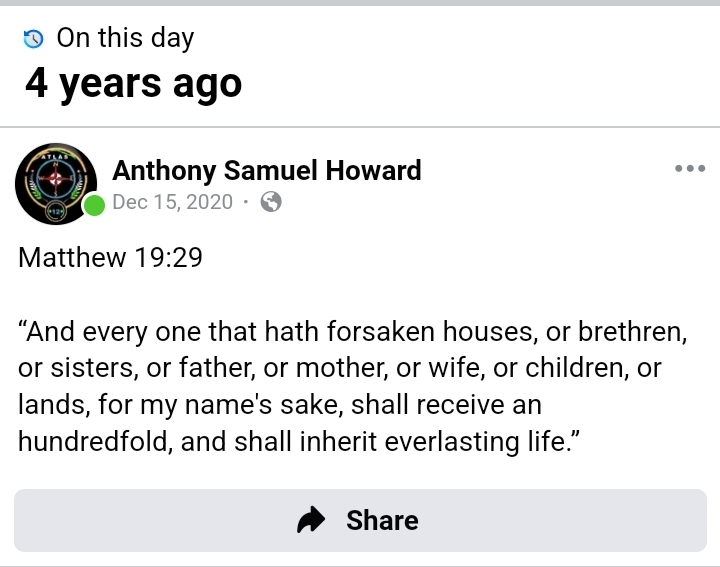This screenshot has width=720, height=567.
Task: Open the three-dot post options menu
Action: point(690,168)
